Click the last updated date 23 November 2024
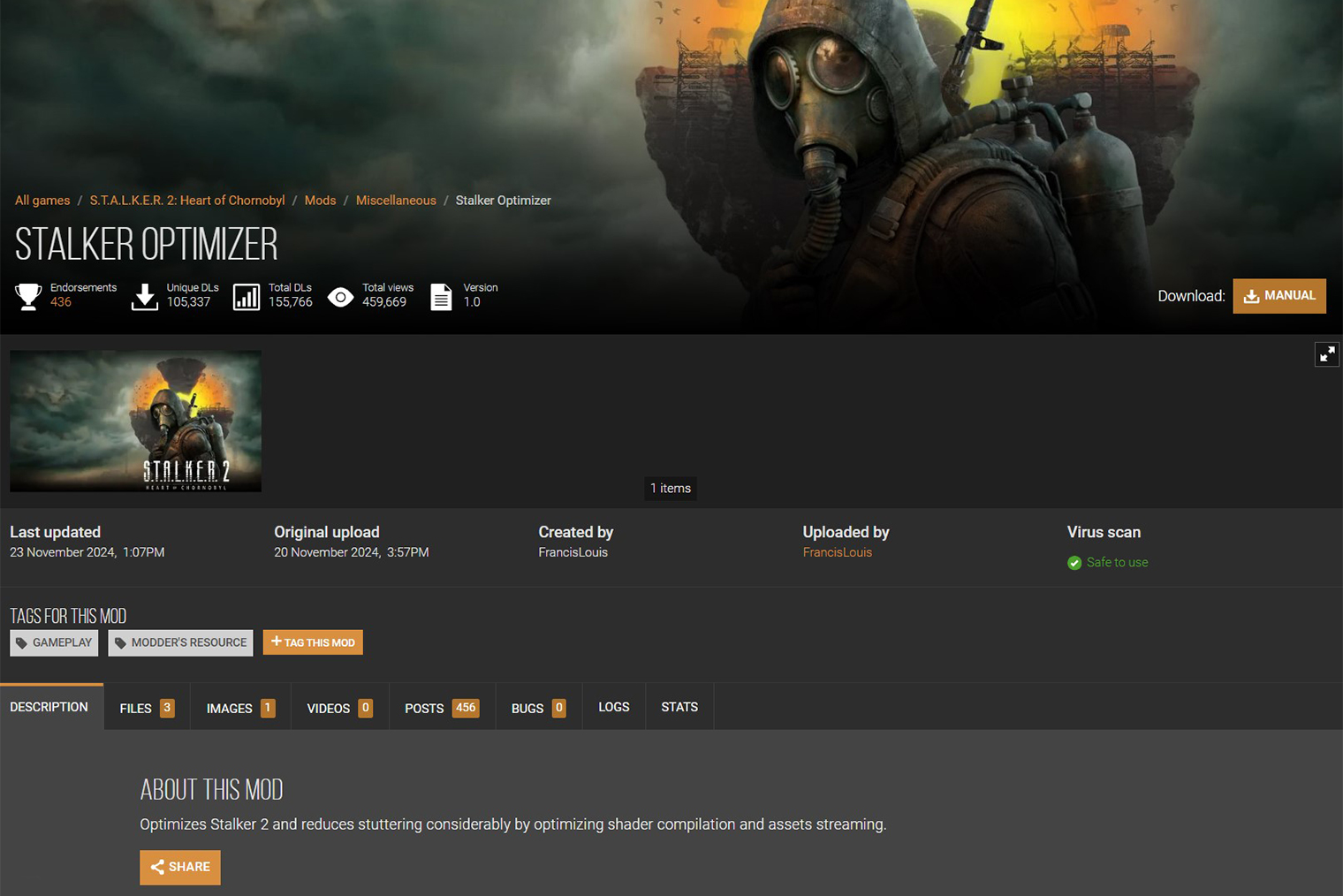The image size is (1343, 896). (87, 552)
